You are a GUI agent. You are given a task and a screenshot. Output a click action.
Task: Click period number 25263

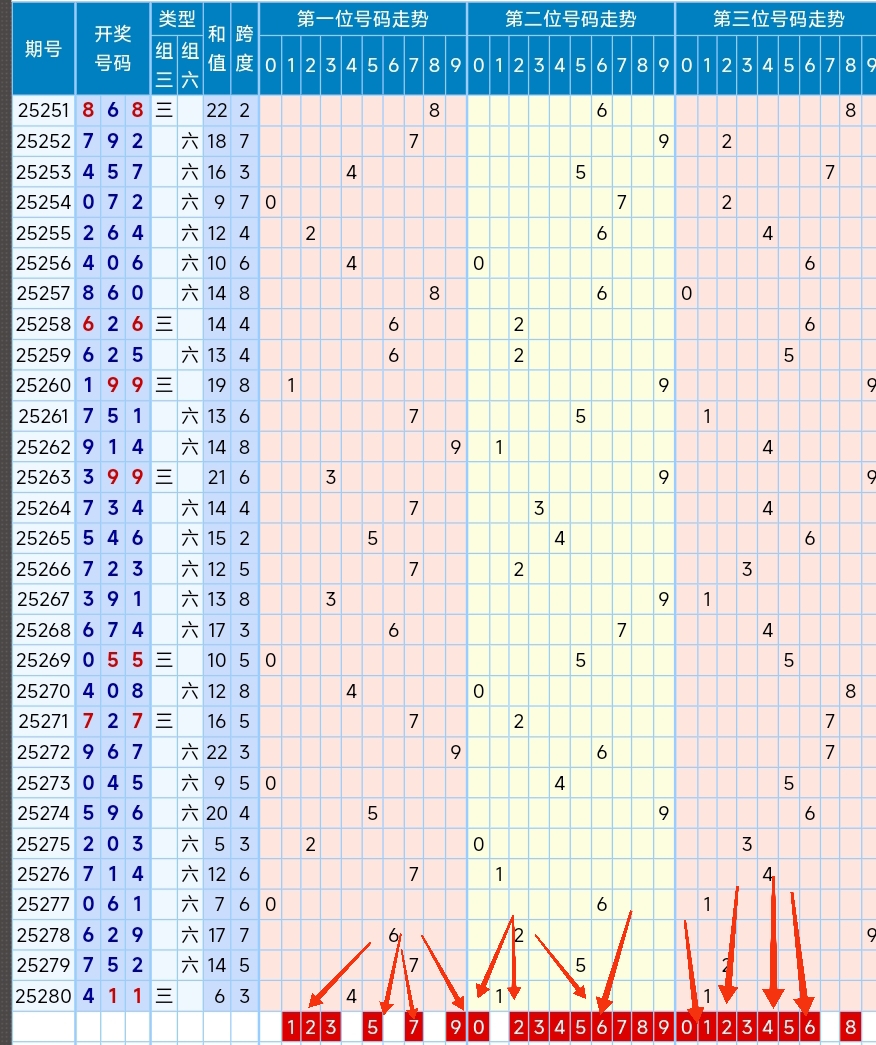coord(43,477)
